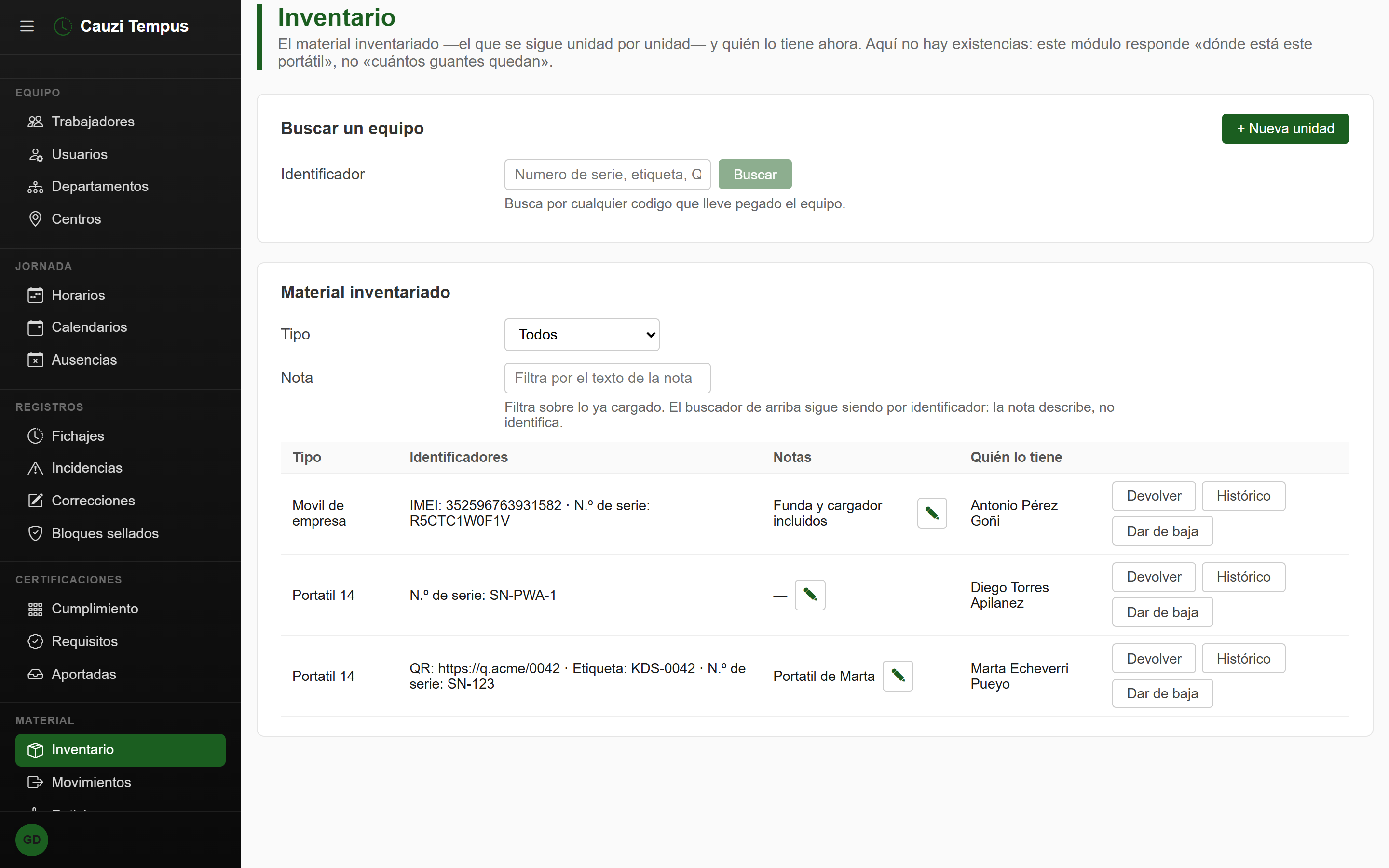Click the Funda y cargador incluidos note
Viewport: 1389px width, 868px height.
click(x=827, y=513)
